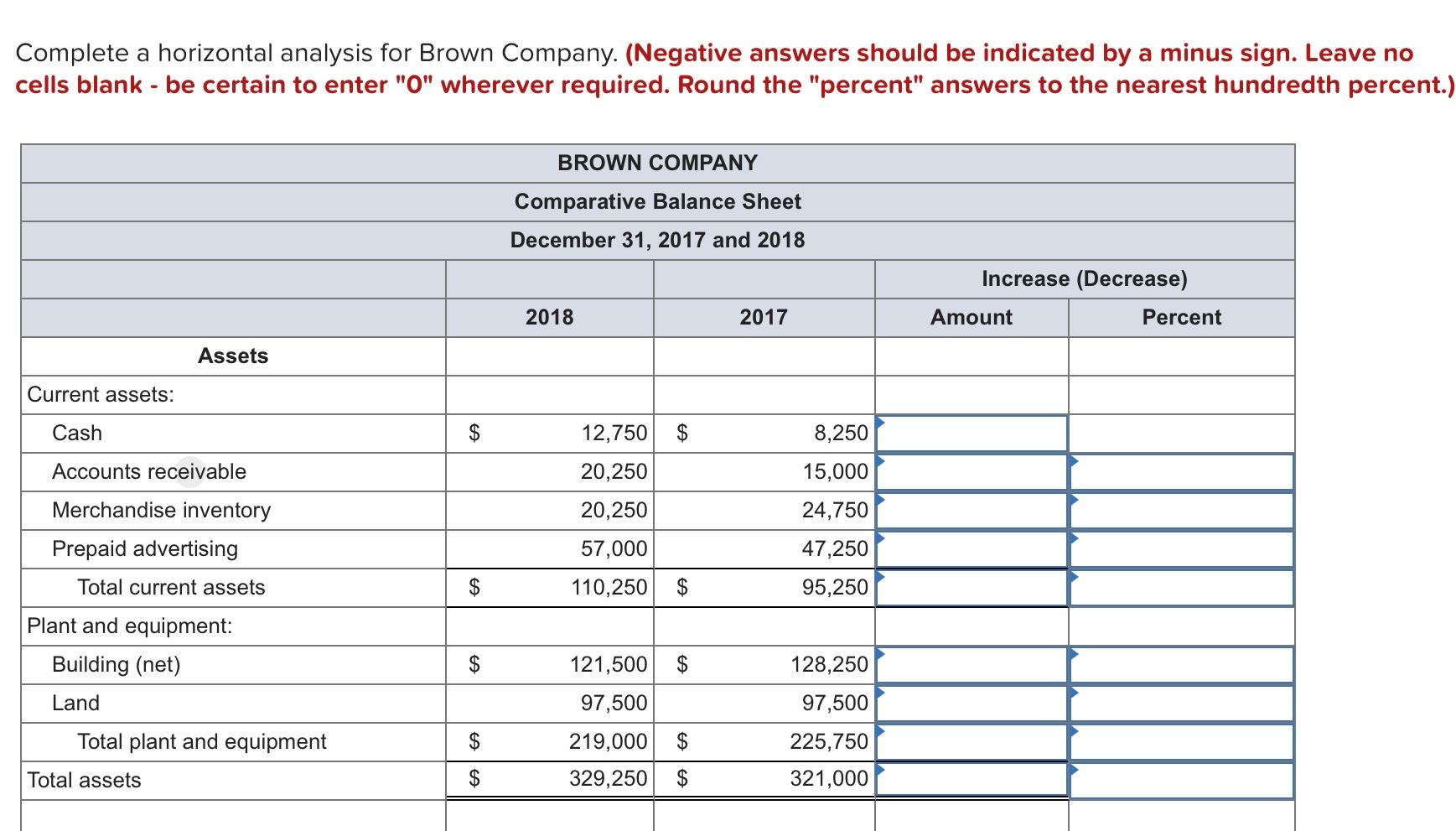Select the 2017 Prepaid advertising value 47,250

coord(836,549)
